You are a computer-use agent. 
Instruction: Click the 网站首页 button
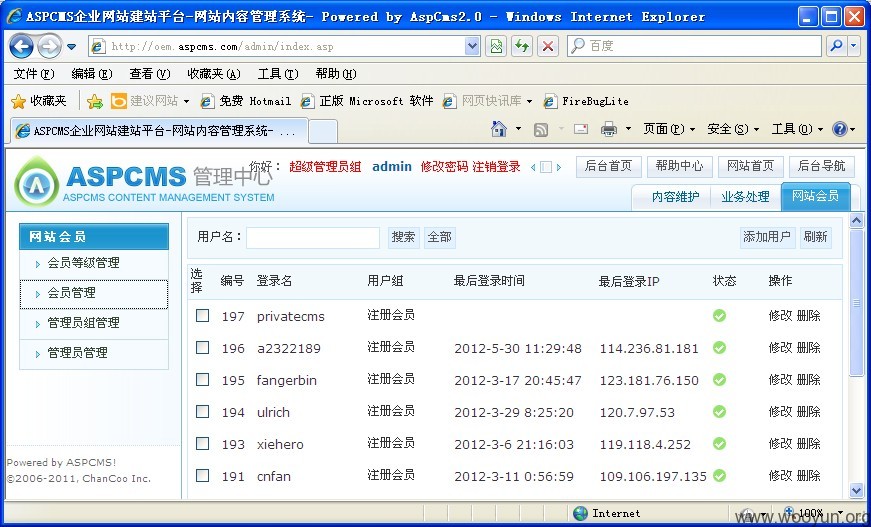pyautogui.click(x=750, y=166)
